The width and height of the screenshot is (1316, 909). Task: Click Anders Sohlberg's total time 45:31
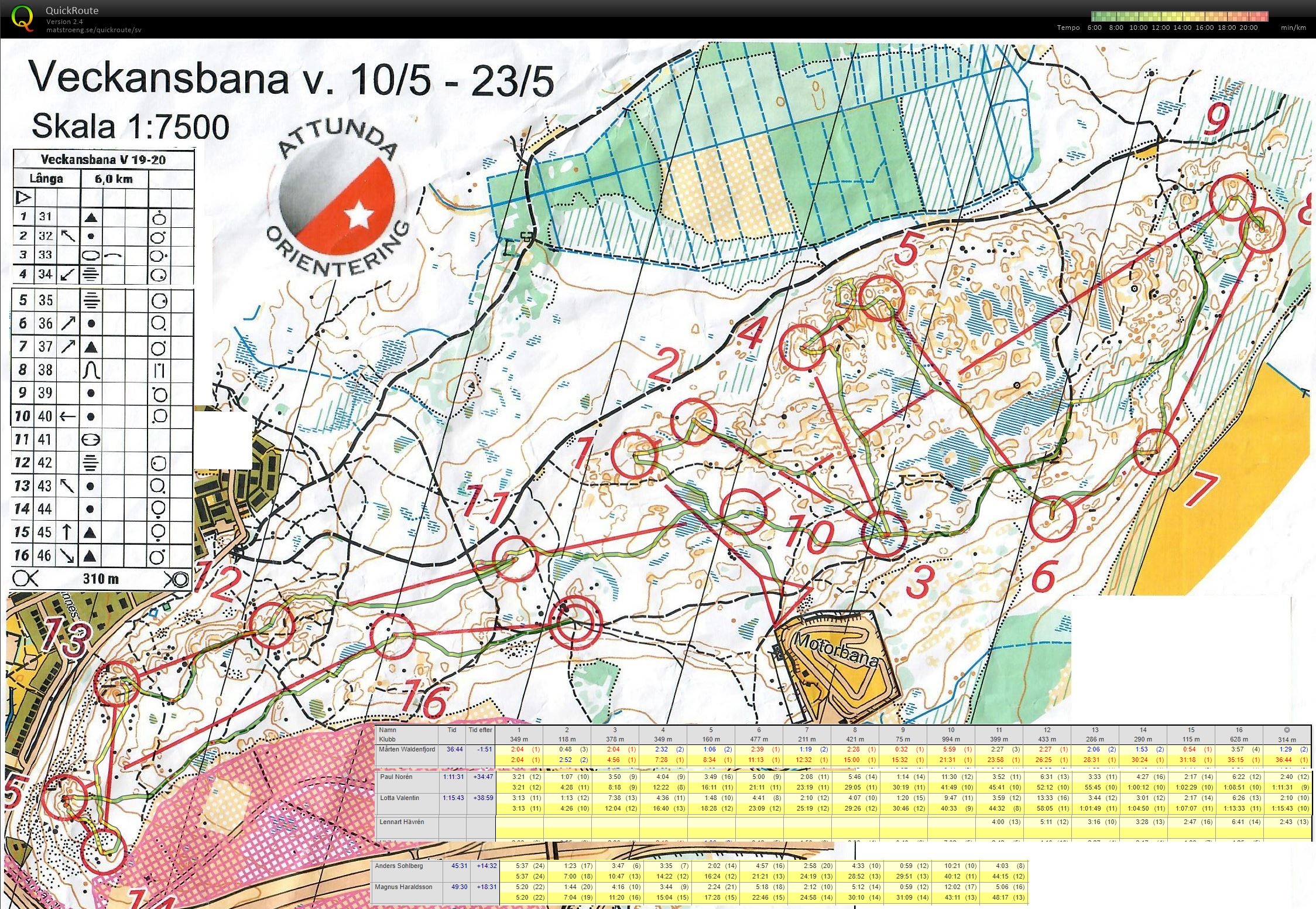click(x=458, y=866)
